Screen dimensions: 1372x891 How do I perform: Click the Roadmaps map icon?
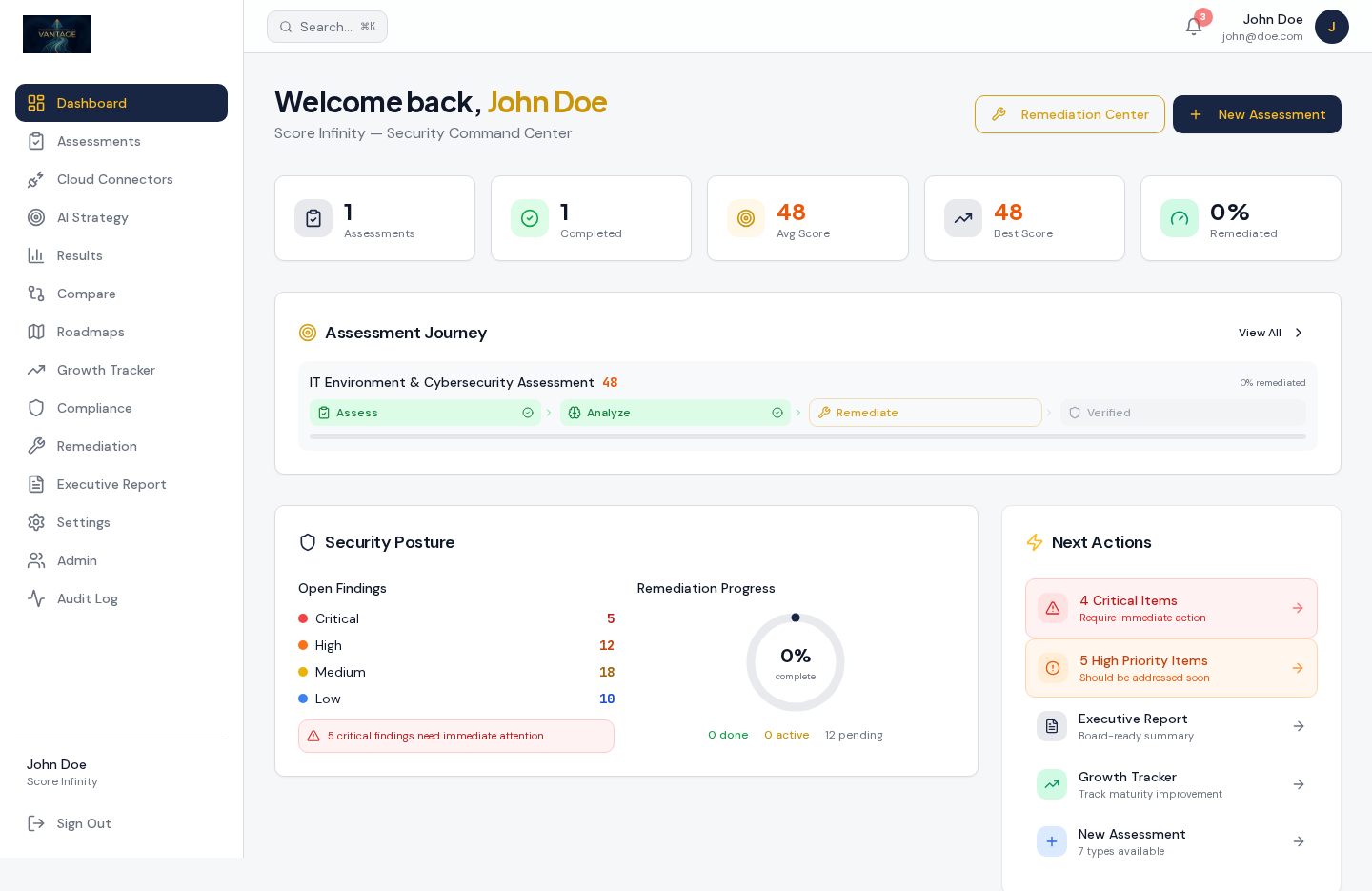[36, 332]
